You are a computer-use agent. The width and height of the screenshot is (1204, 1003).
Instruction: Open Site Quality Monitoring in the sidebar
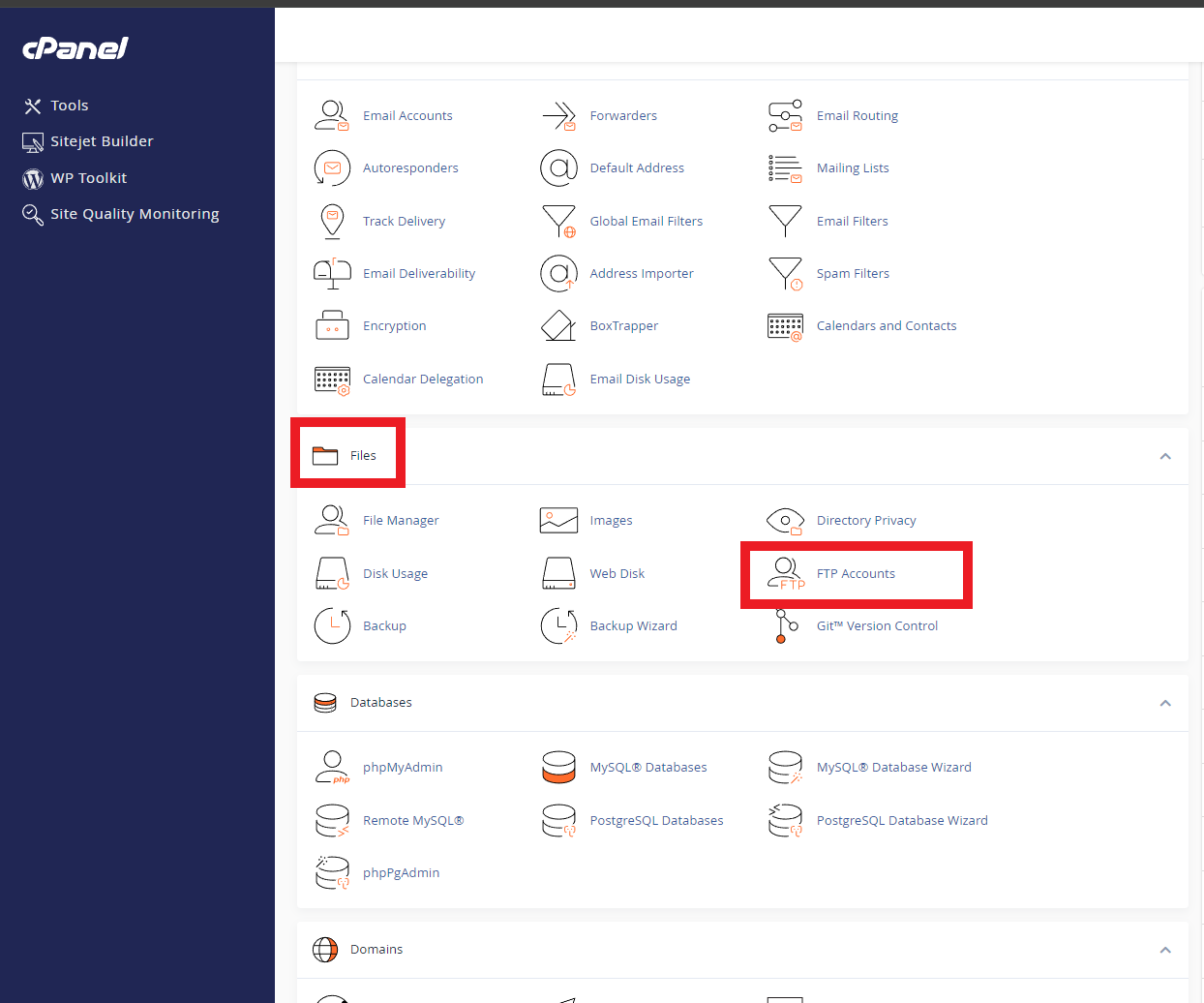click(121, 214)
